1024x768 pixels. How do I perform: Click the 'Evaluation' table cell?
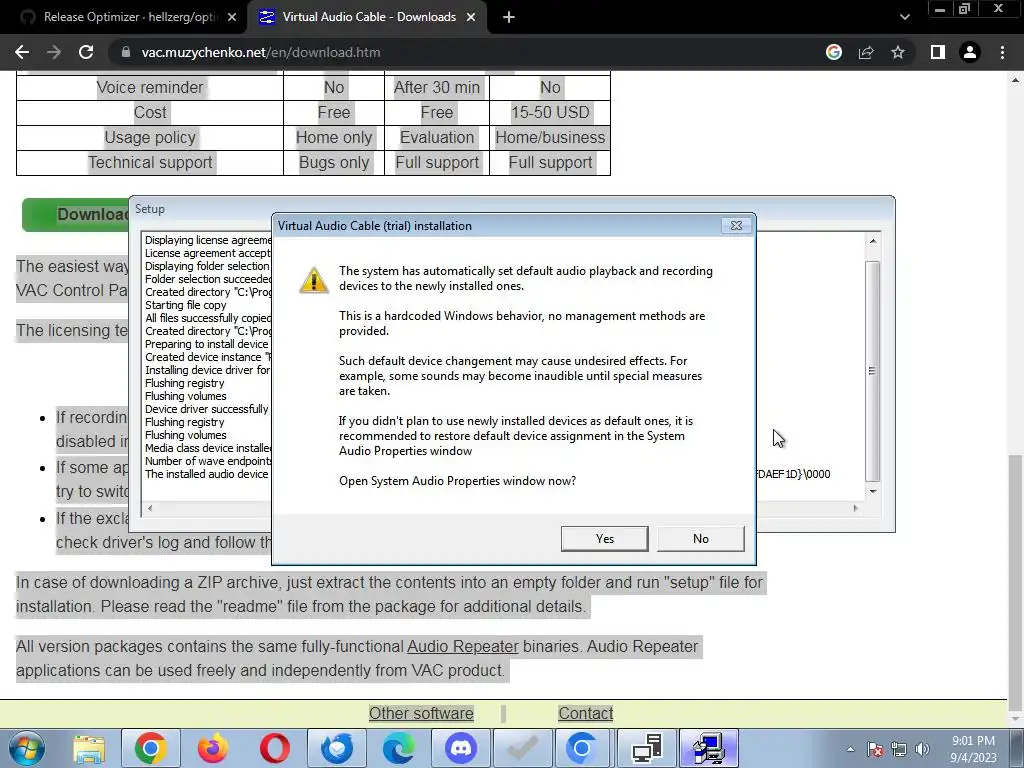pyautogui.click(x=437, y=138)
